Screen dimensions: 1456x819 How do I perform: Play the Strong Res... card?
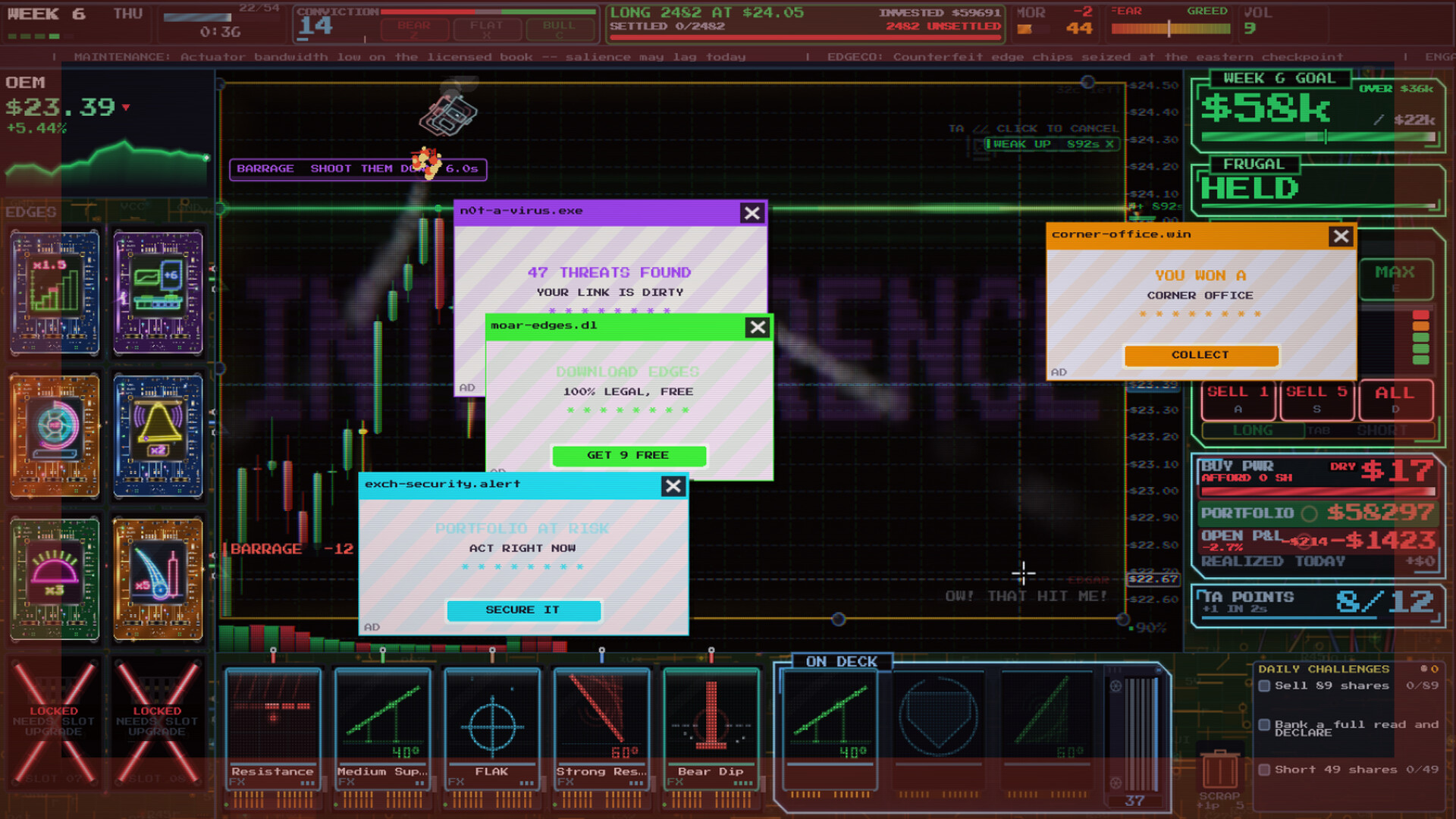point(601,730)
